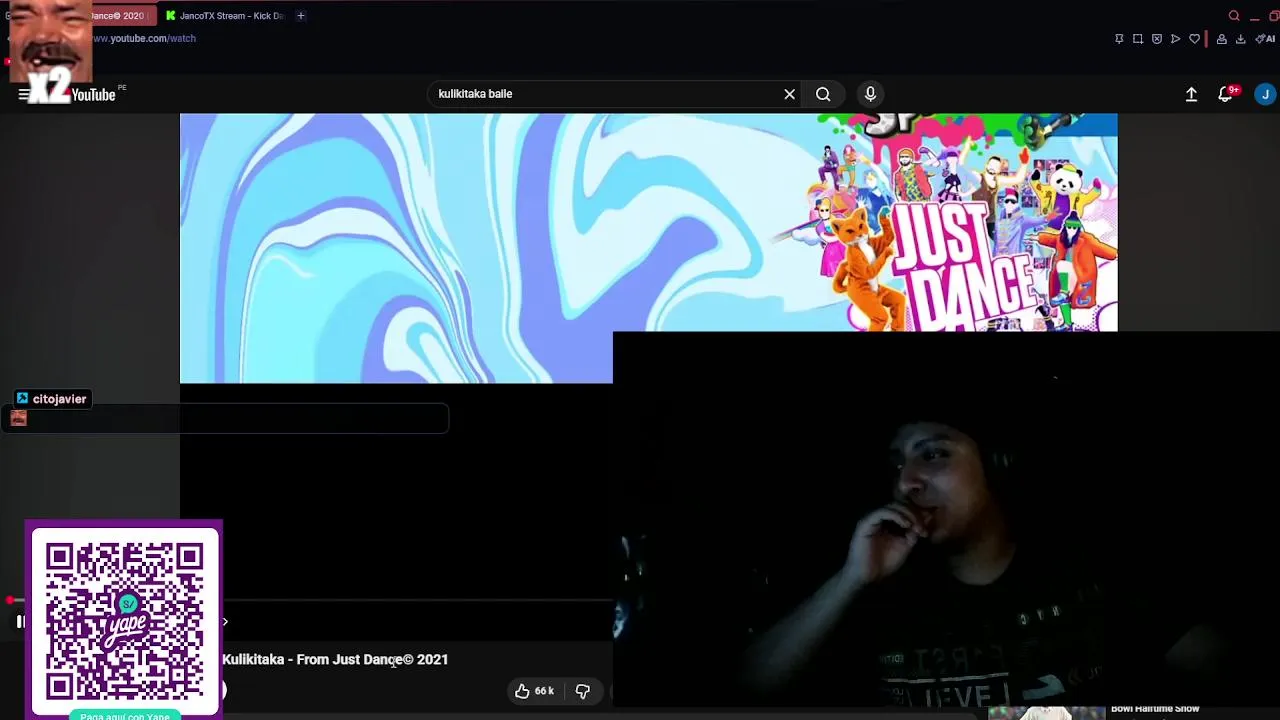Clear the YouTube search box text

click(x=789, y=94)
